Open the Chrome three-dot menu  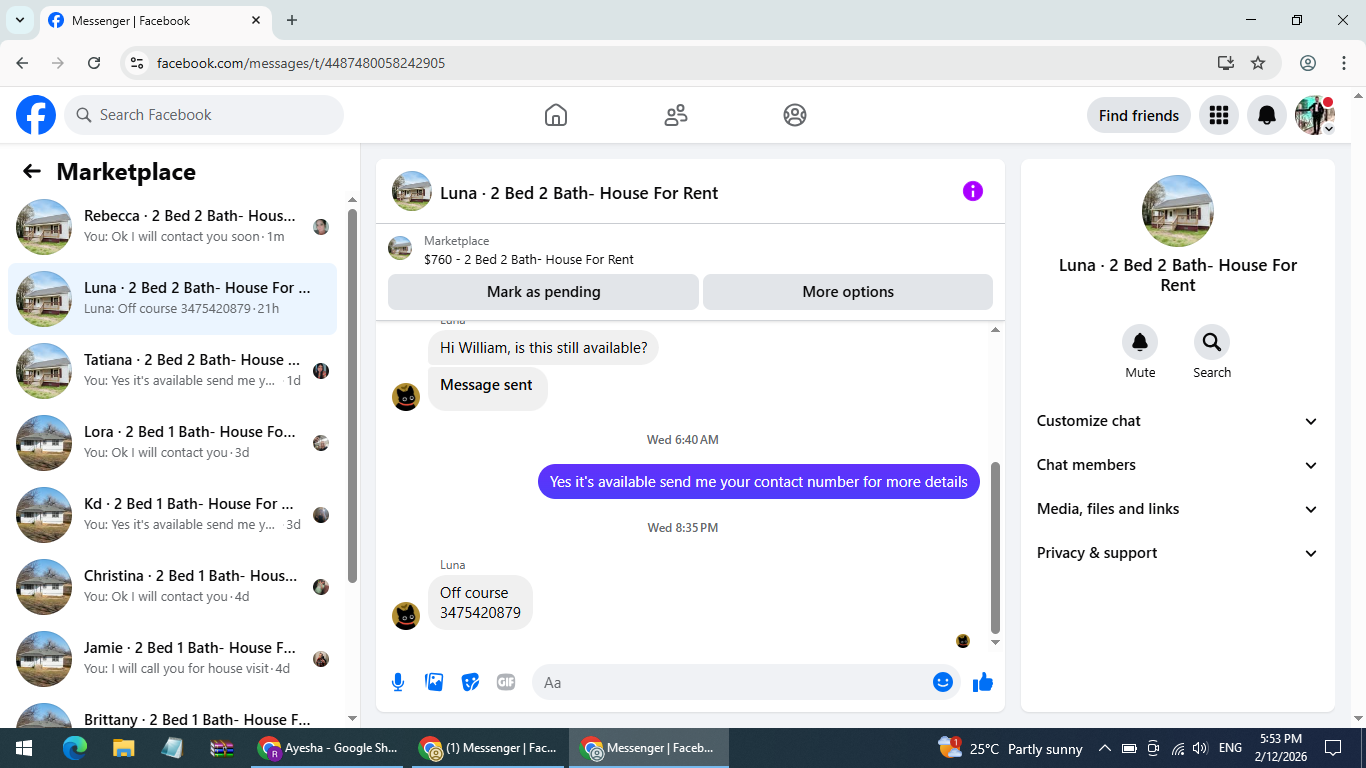pos(1344,63)
